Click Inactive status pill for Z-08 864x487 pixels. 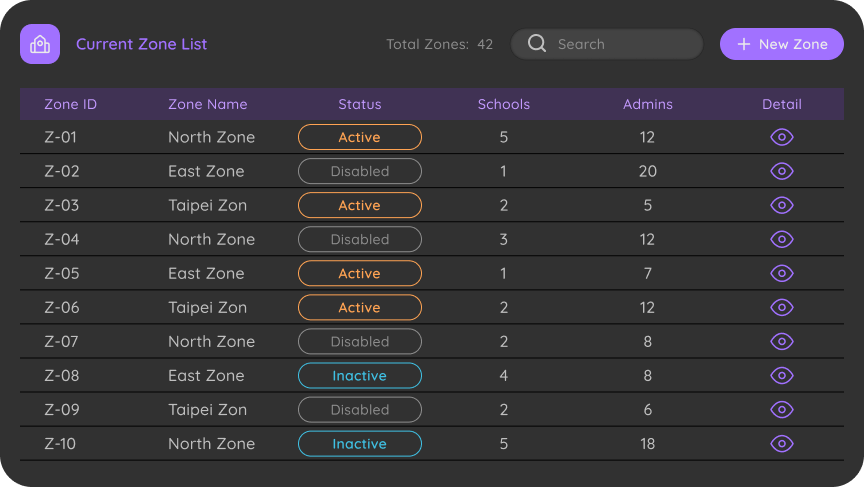pos(360,376)
